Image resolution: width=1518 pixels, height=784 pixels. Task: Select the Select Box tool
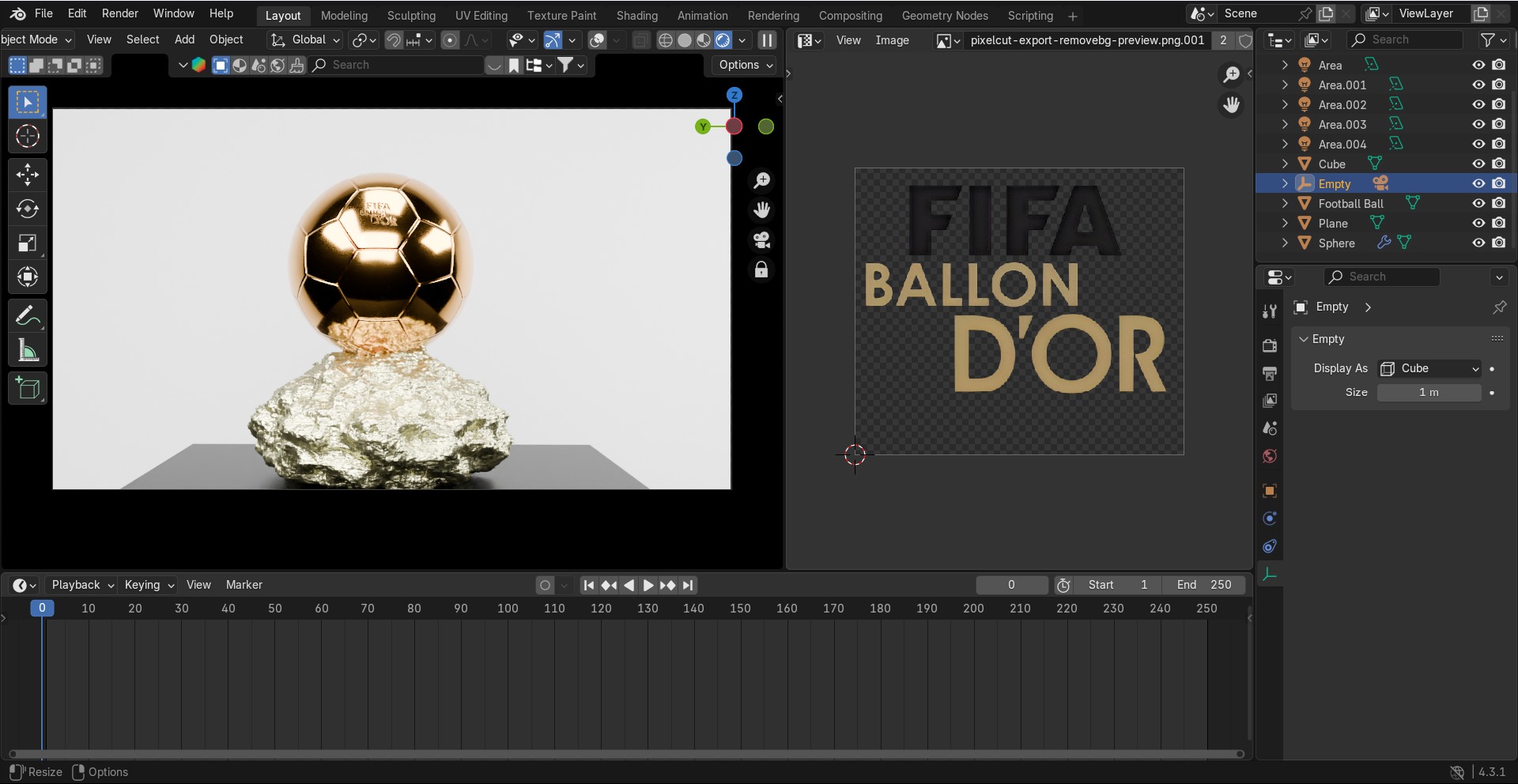click(28, 103)
